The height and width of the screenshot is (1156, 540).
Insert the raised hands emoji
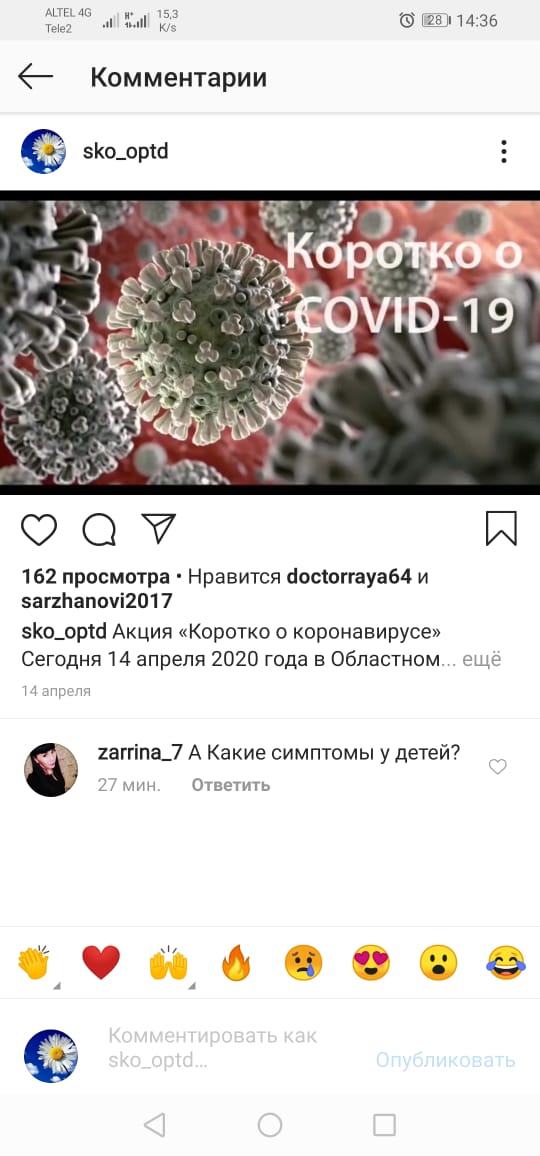[x=168, y=962]
